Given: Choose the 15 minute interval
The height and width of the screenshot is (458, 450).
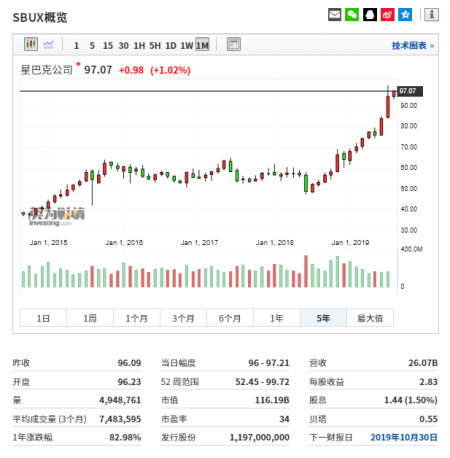Looking at the screenshot, I should pyautogui.click(x=108, y=45).
